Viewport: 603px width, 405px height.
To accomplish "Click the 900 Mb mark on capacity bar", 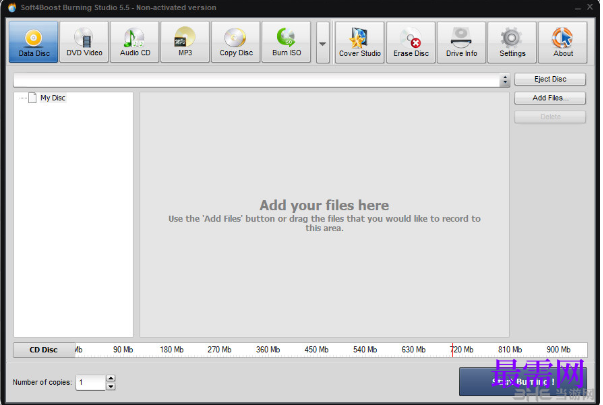I will (x=558, y=350).
